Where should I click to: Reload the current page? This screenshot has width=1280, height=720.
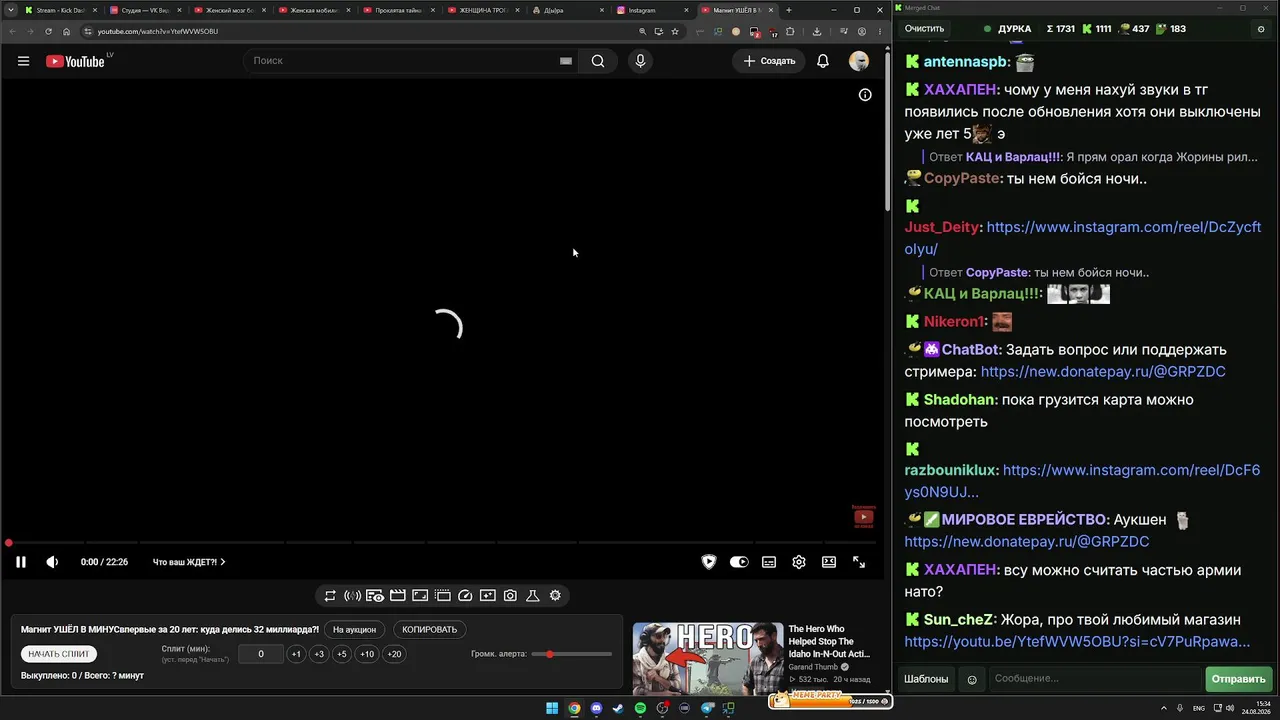point(48,31)
